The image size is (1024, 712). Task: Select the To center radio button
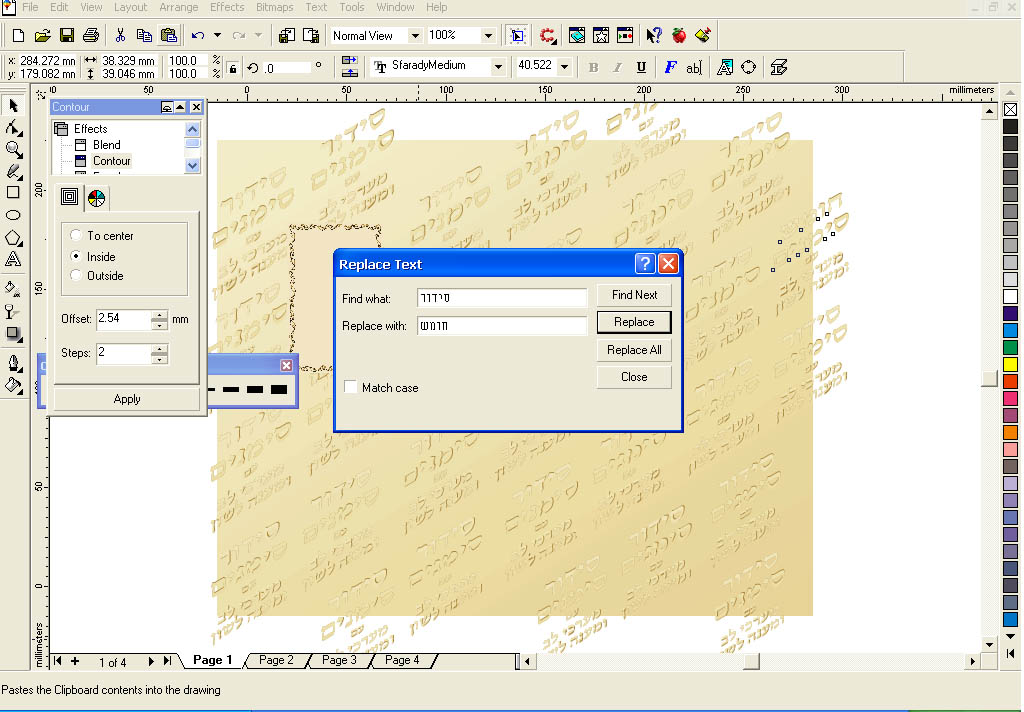point(76,235)
